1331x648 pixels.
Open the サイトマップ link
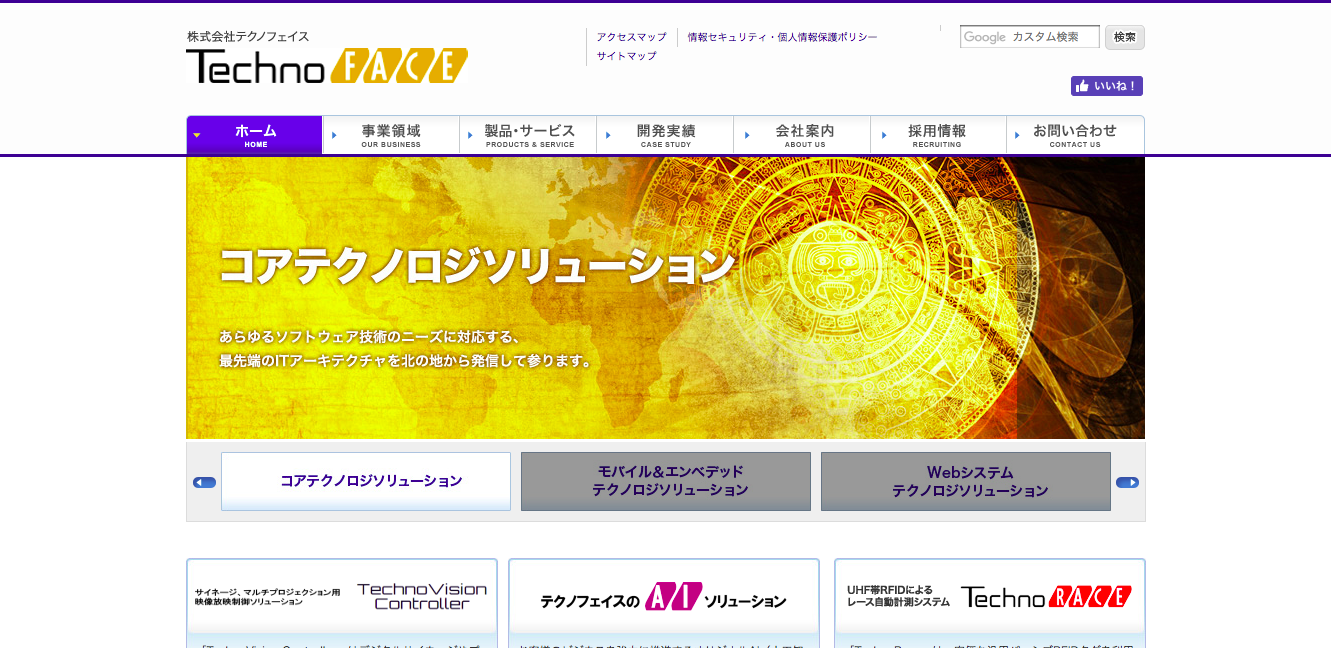tap(627, 56)
